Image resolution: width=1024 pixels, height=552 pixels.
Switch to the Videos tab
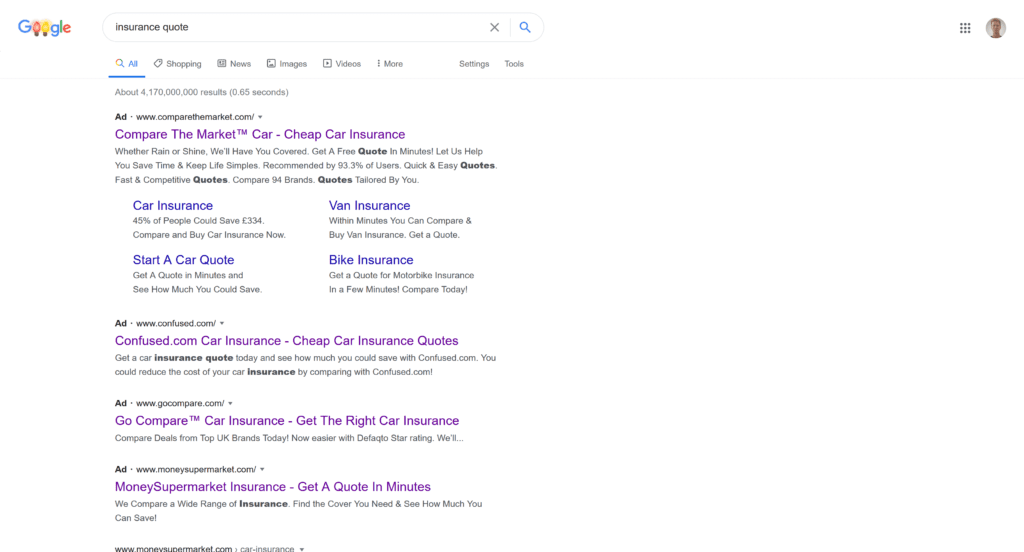(x=342, y=64)
